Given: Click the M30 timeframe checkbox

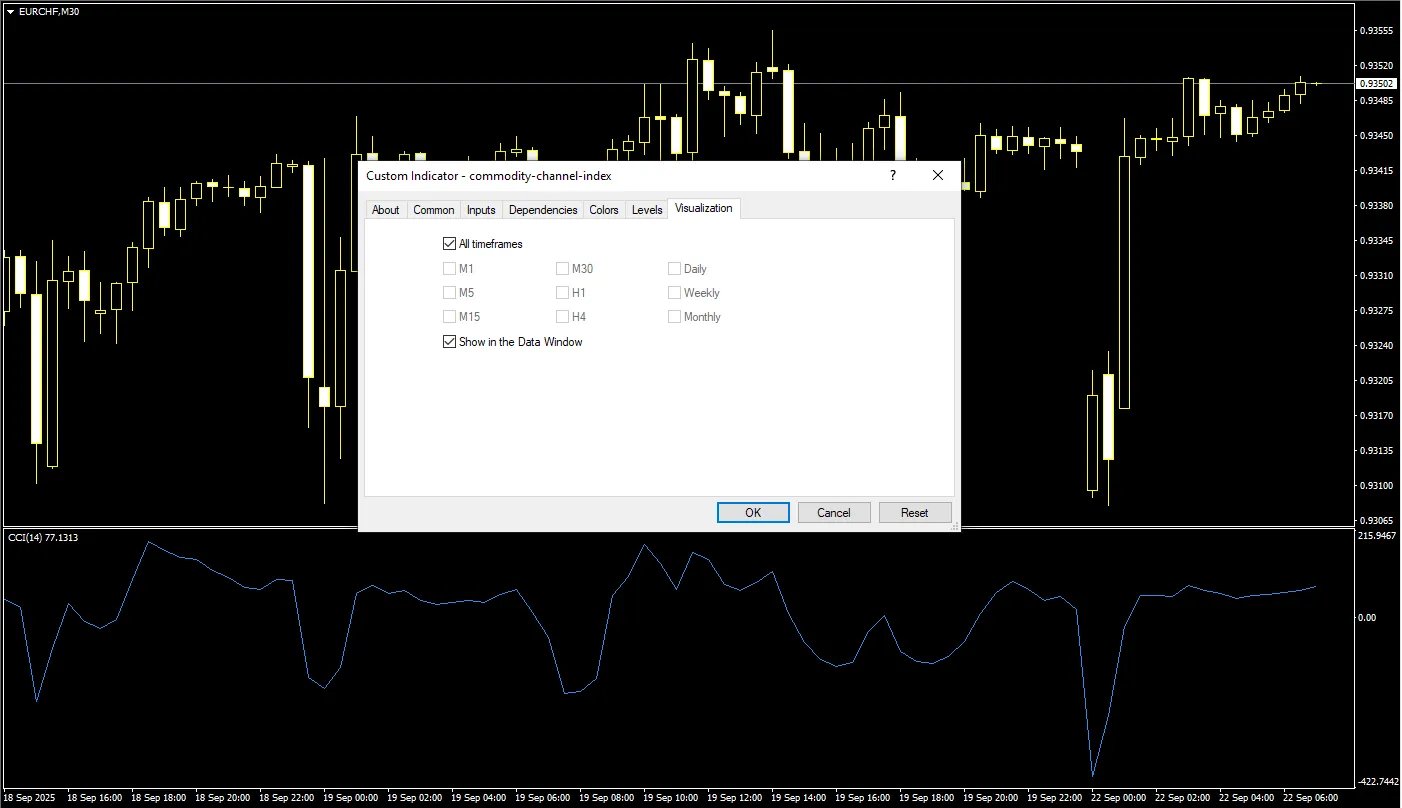Looking at the screenshot, I should point(562,268).
